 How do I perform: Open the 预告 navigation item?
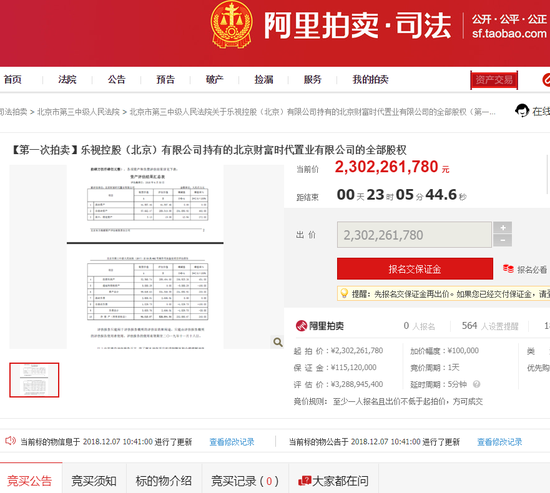(x=166, y=80)
